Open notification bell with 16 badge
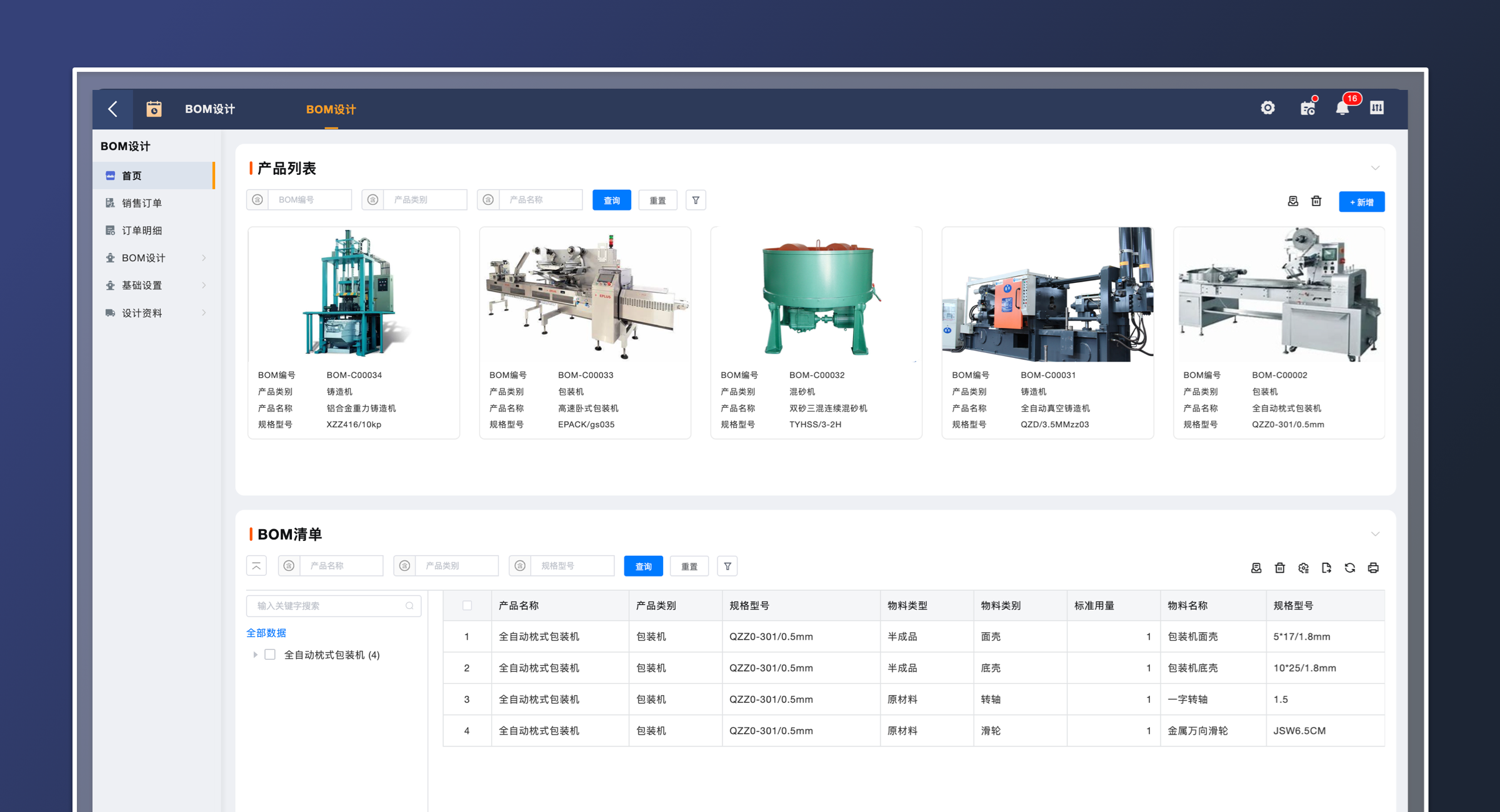 [1342, 108]
